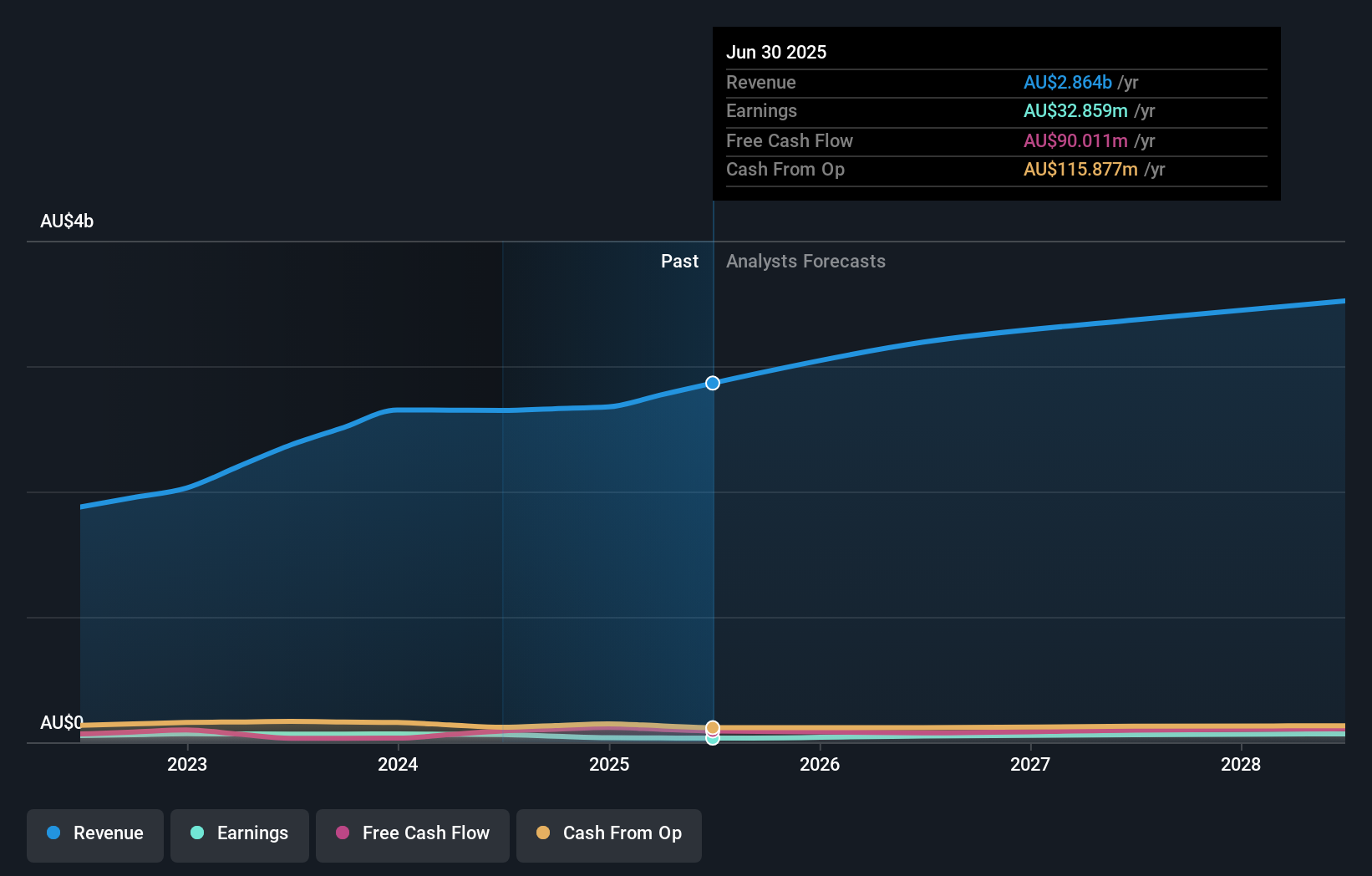Select the white revenue data point marker

712,383
